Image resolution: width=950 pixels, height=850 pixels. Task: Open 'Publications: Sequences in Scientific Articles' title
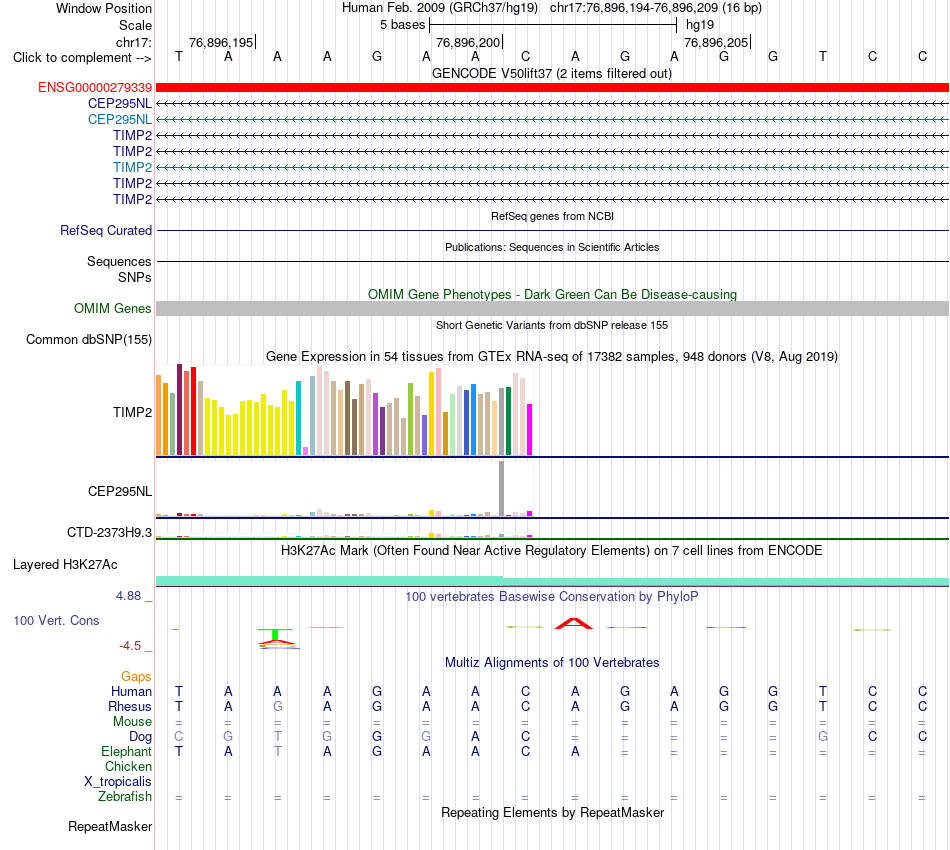click(552, 247)
